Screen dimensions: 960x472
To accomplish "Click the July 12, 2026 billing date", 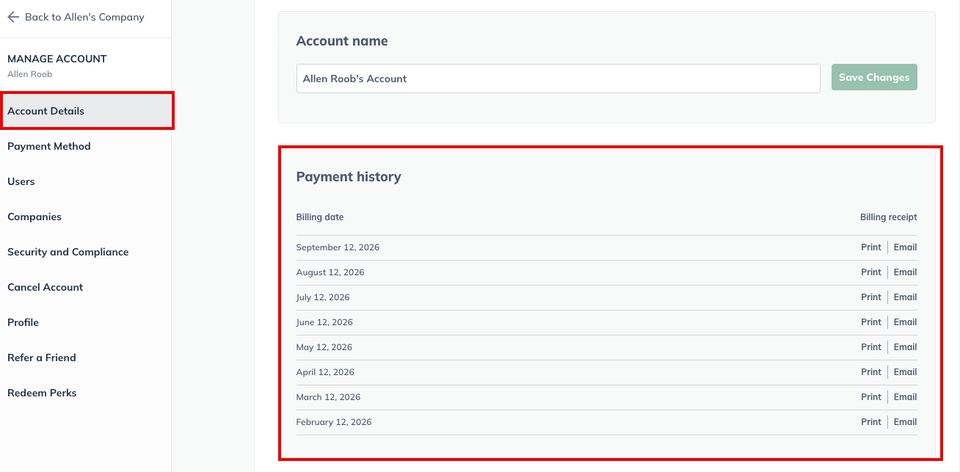I will pos(323,298).
